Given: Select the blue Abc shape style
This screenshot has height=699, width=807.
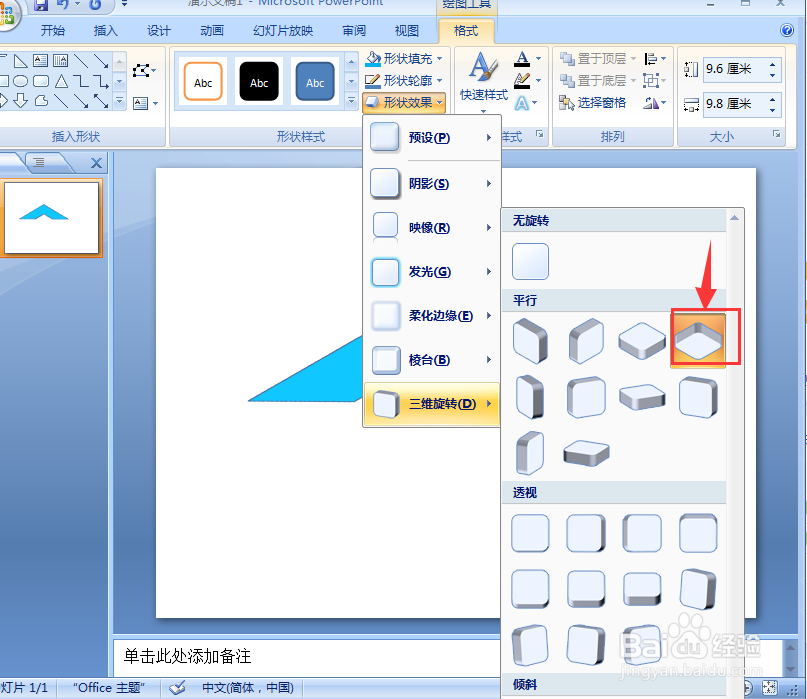Looking at the screenshot, I should tap(315, 82).
